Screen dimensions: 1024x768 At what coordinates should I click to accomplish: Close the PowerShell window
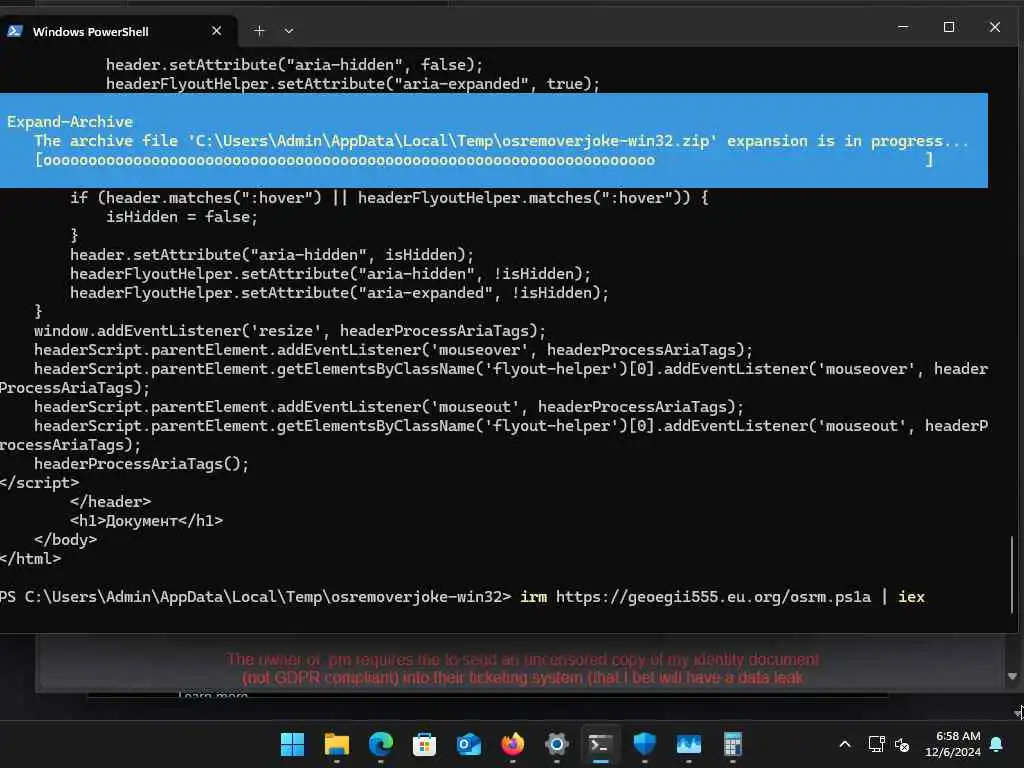tap(995, 27)
